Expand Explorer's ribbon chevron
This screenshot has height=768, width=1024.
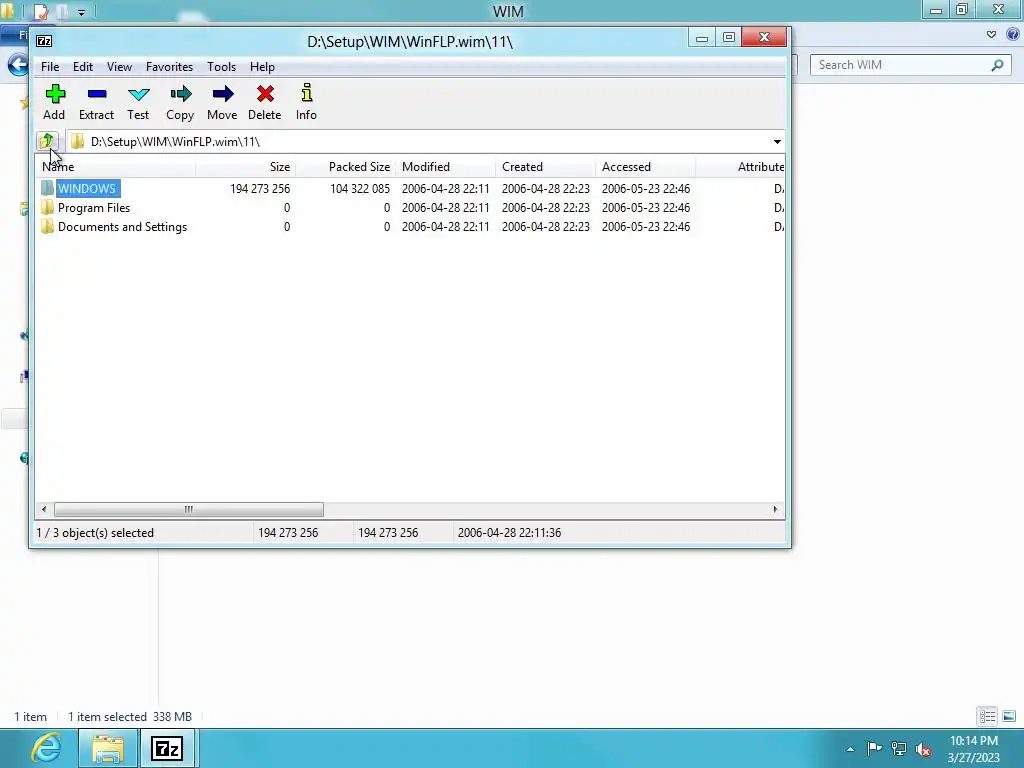(991, 35)
